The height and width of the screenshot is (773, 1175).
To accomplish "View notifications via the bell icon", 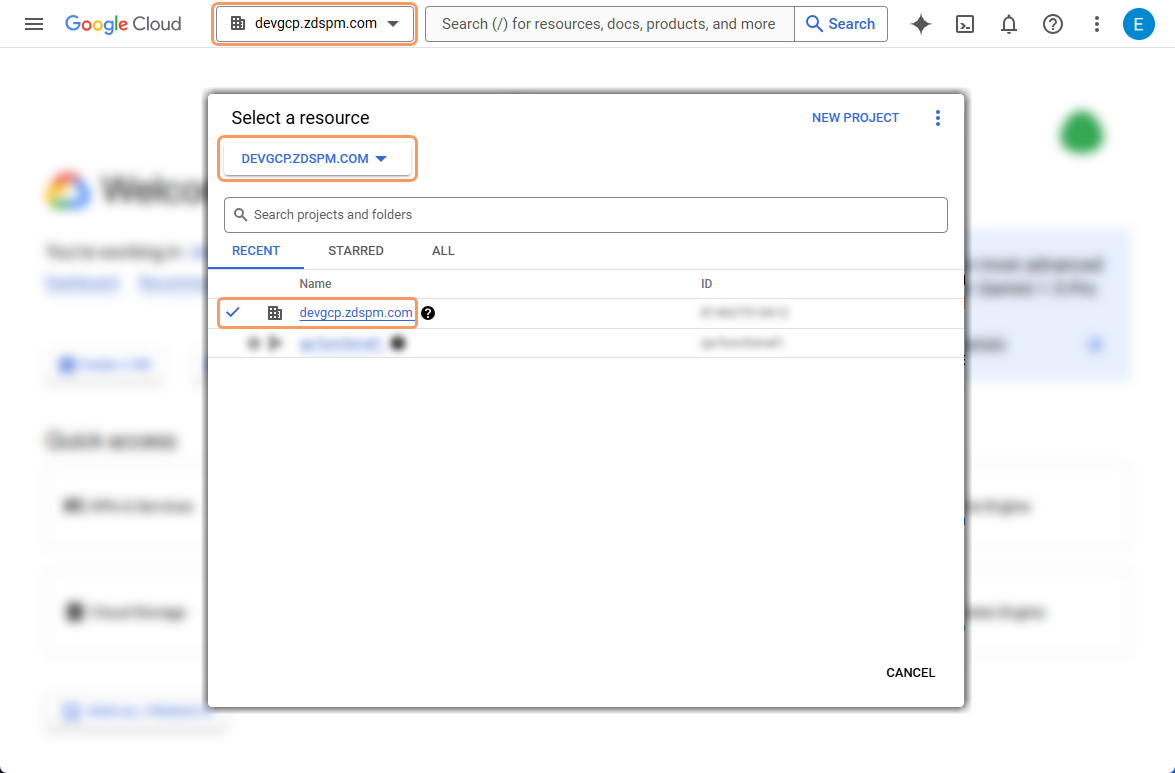I will click(x=1008, y=24).
